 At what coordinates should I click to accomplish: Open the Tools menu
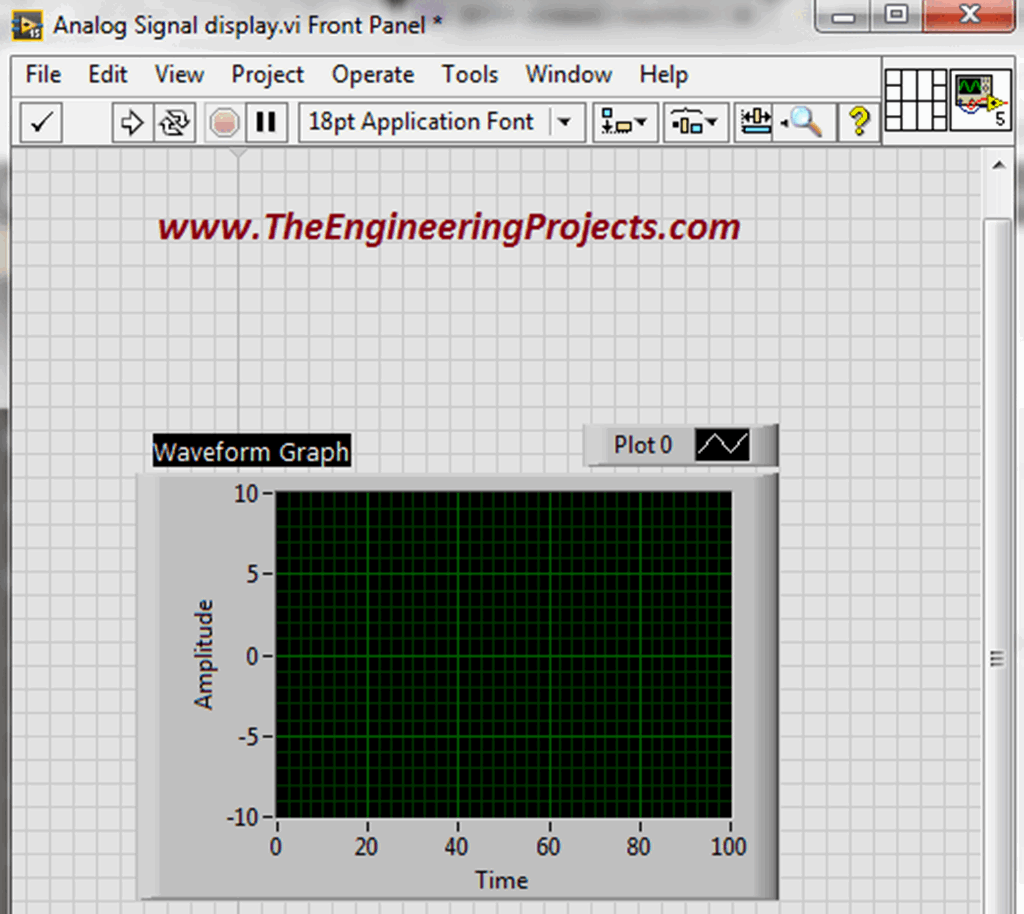click(469, 74)
